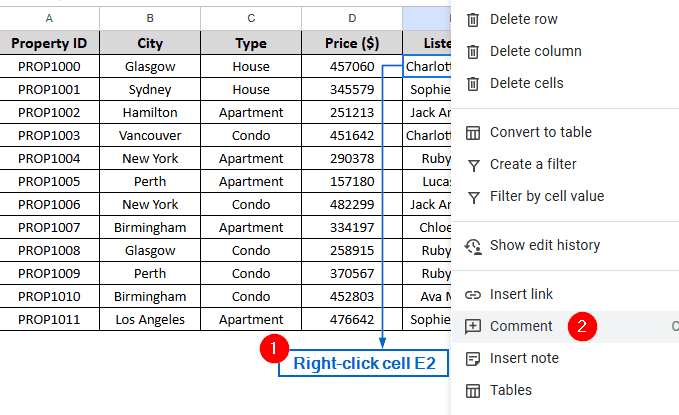The height and width of the screenshot is (415, 679).
Task: Click the price cell 251213
Action: 352,113
